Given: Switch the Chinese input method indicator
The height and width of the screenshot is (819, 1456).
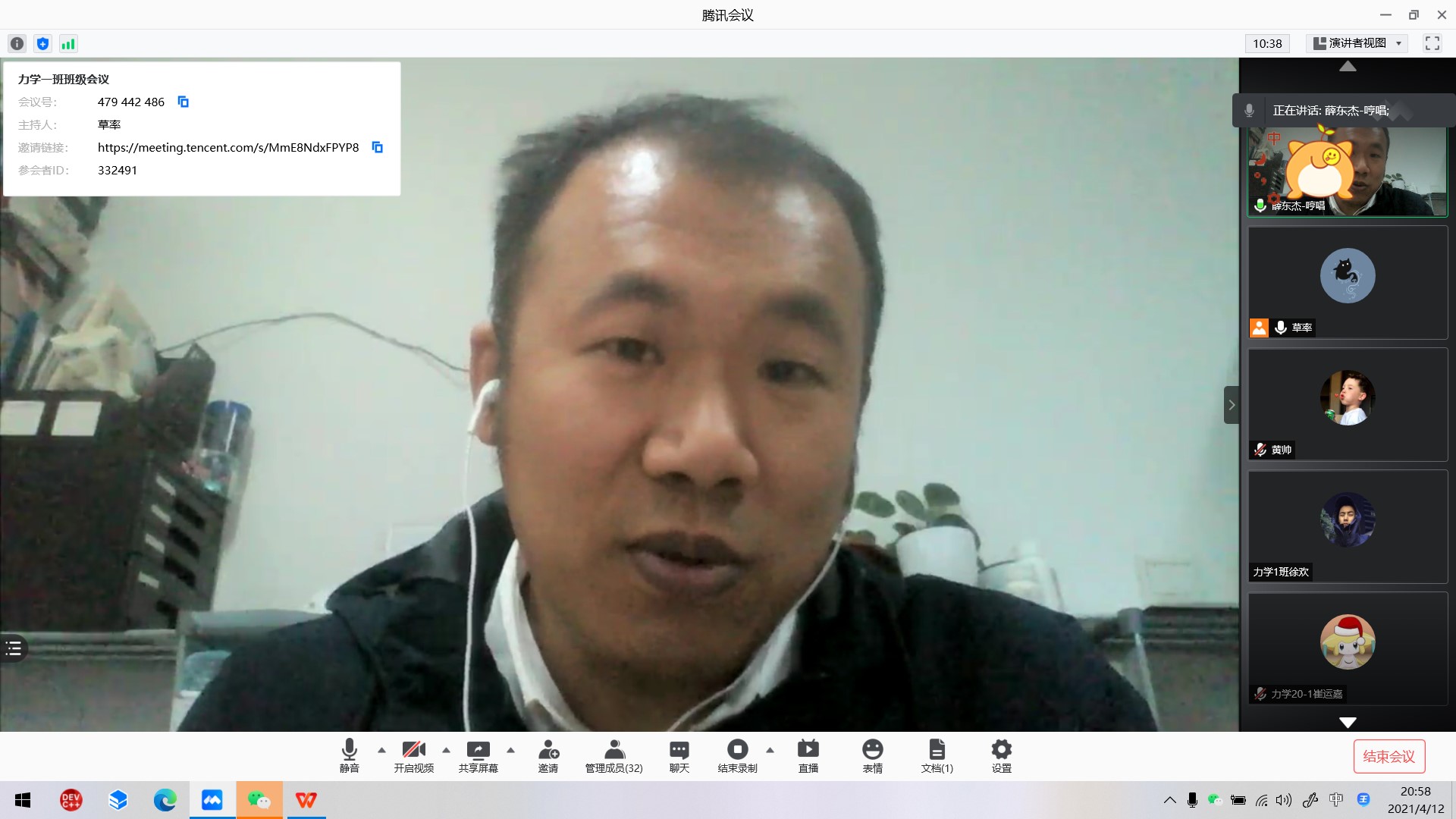Looking at the screenshot, I should pos(1336,800).
